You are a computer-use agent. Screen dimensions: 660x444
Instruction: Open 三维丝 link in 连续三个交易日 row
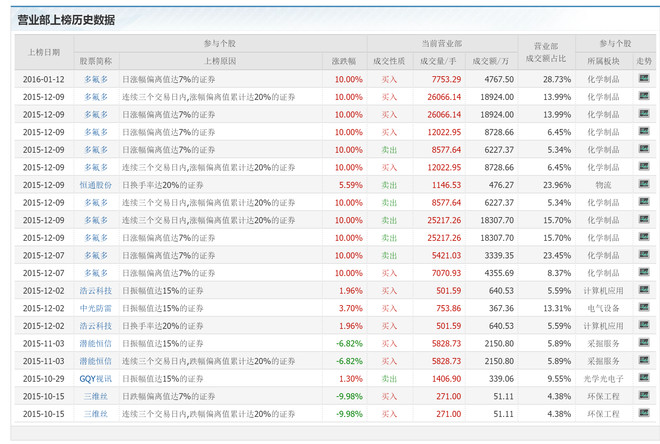[96, 414]
